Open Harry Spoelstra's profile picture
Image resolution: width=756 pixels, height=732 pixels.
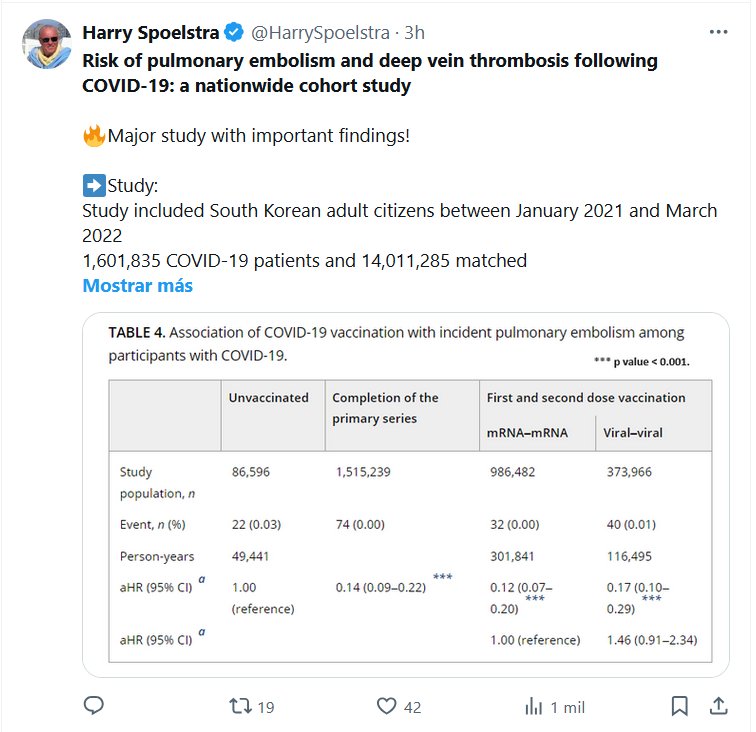pyautogui.click(x=46, y=45)
